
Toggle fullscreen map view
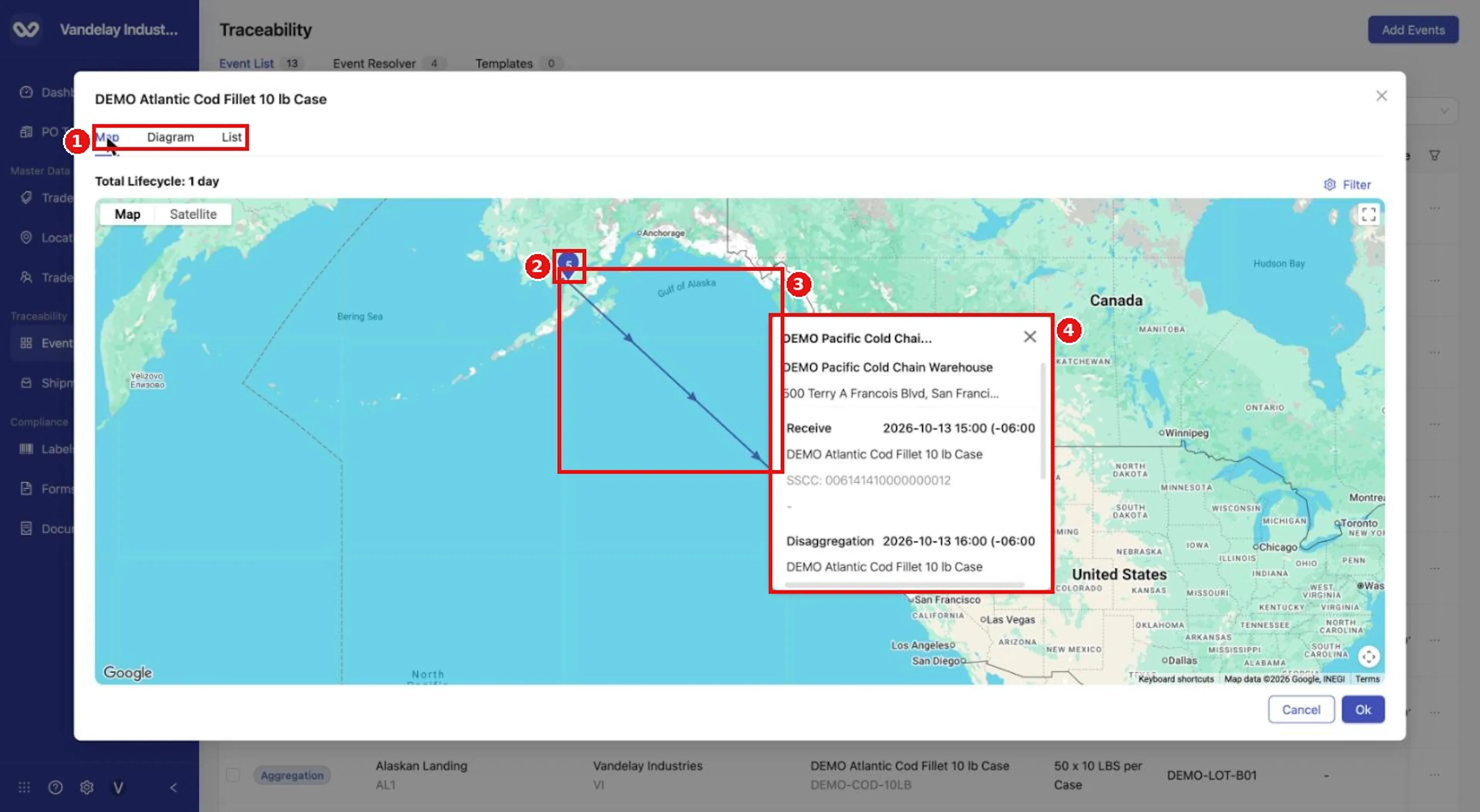click(1369, 214)
